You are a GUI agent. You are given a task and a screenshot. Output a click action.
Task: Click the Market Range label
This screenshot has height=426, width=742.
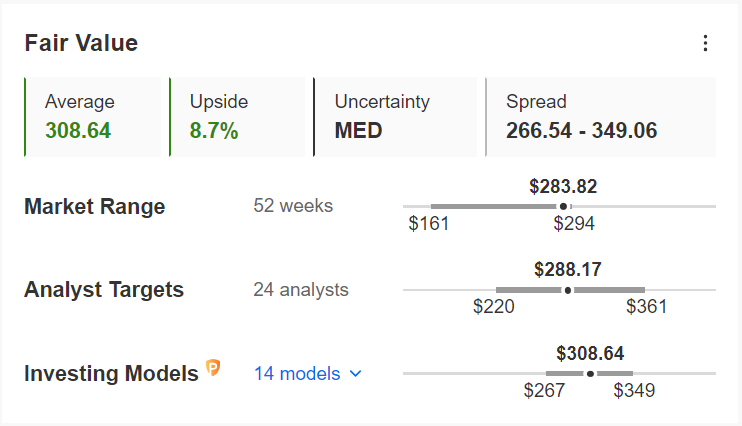[95, 206]
